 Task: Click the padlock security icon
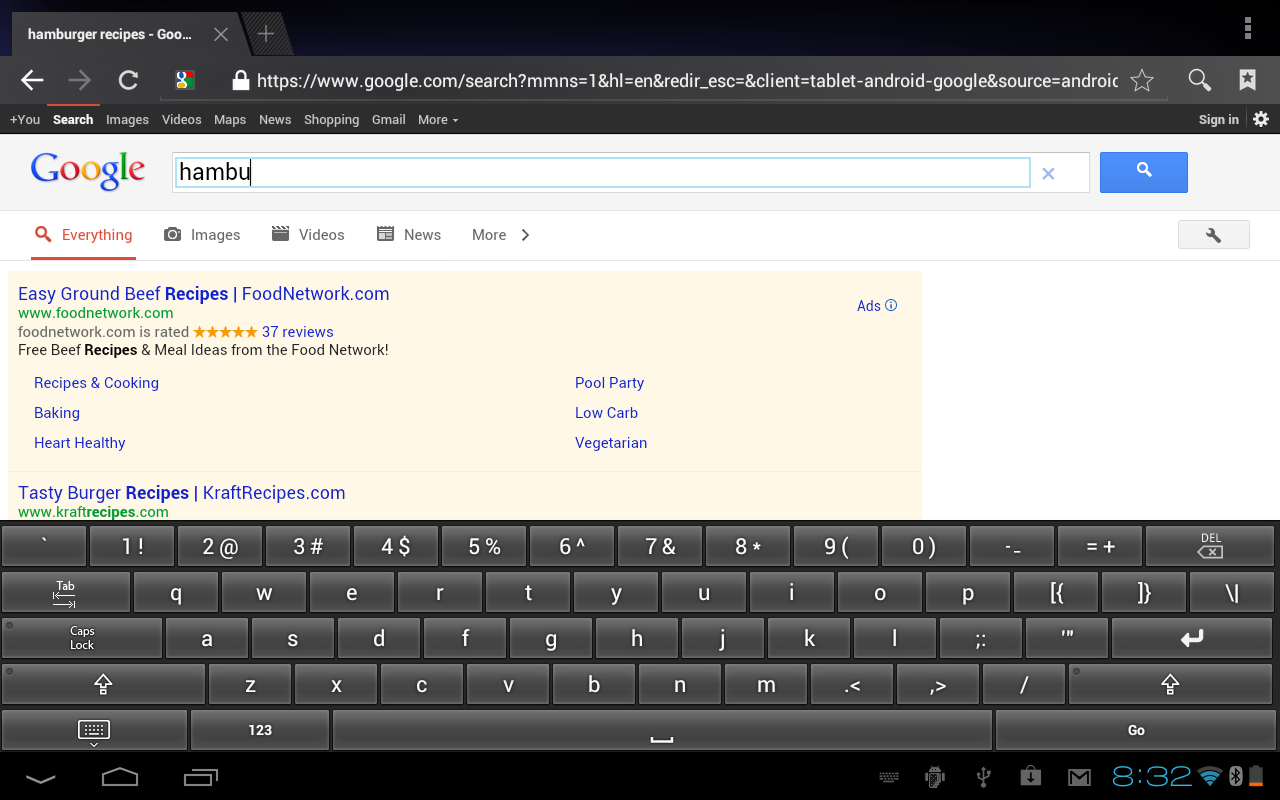tap(240, 81)
